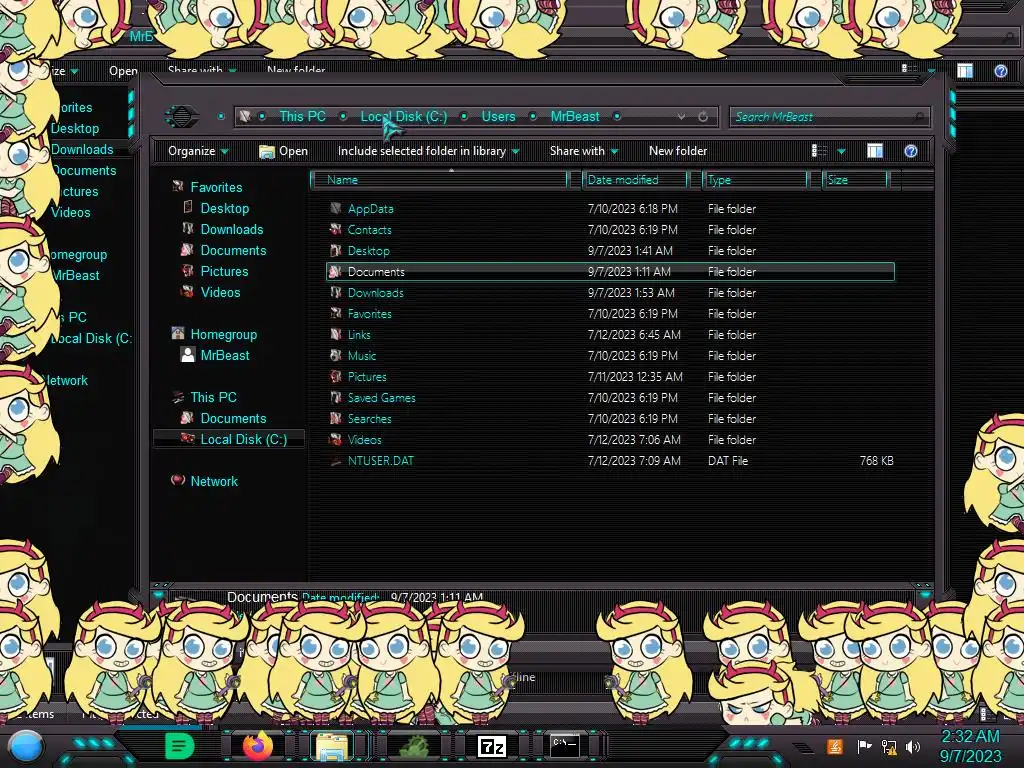Sort by Date modified column header

[x=635, y=180]
